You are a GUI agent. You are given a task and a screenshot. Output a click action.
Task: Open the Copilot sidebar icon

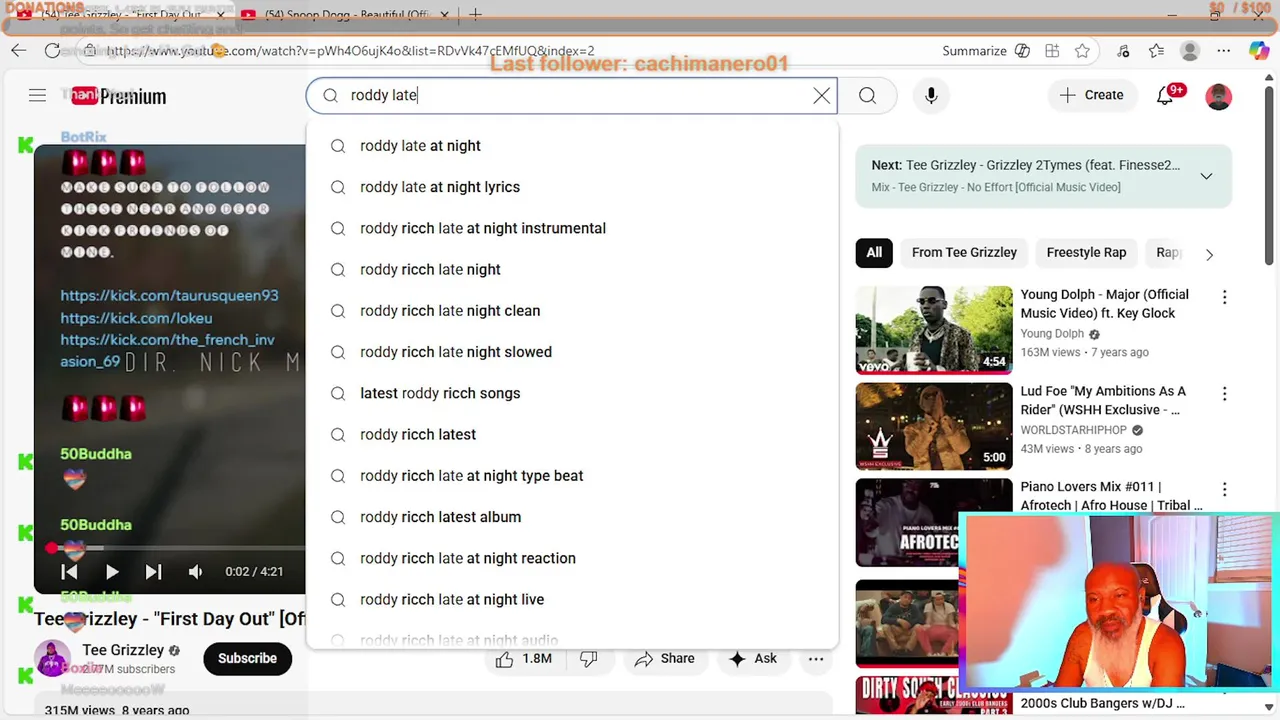pos(1258,51)
